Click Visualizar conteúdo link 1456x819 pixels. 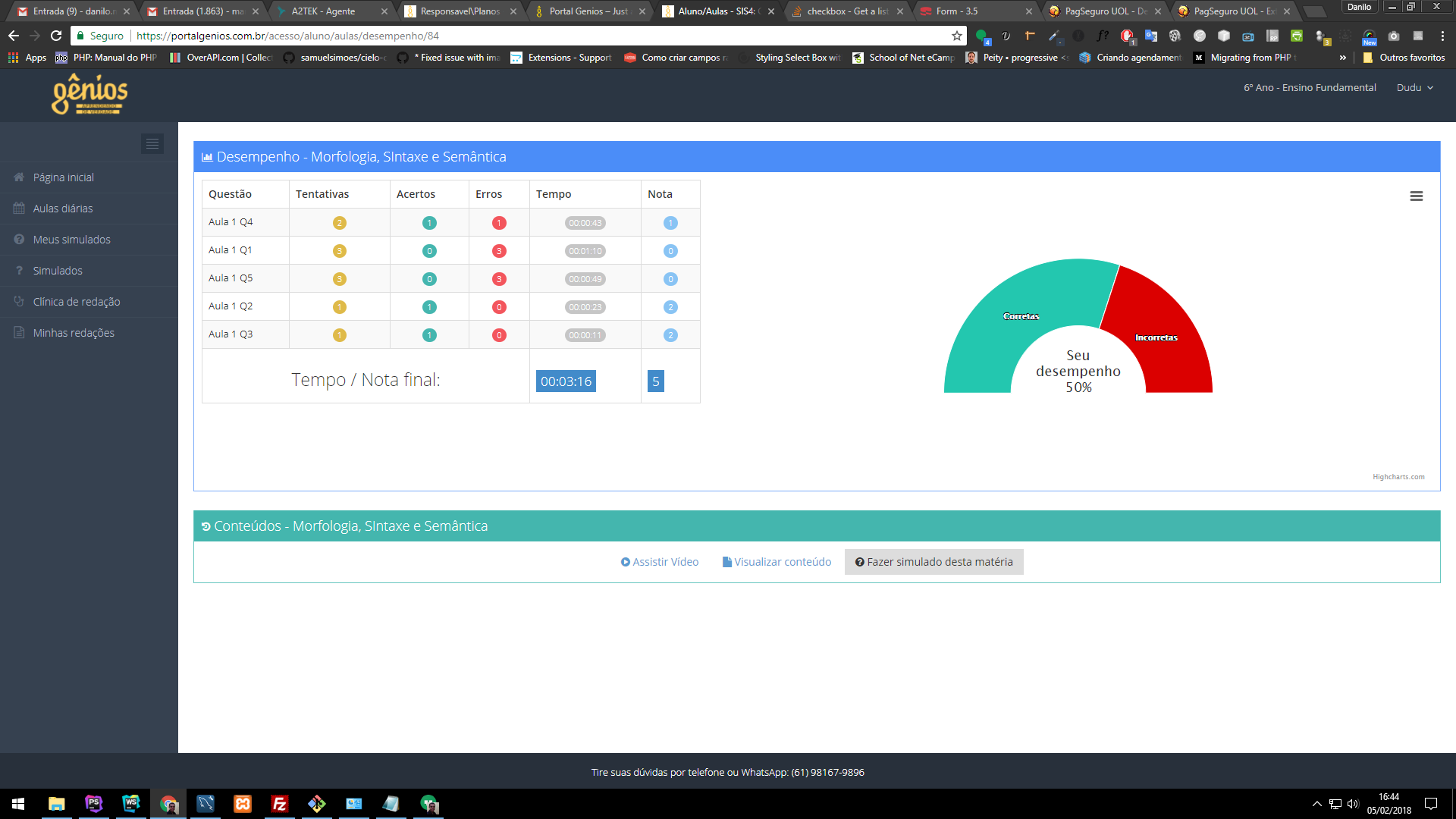click(x=777, y=562)
